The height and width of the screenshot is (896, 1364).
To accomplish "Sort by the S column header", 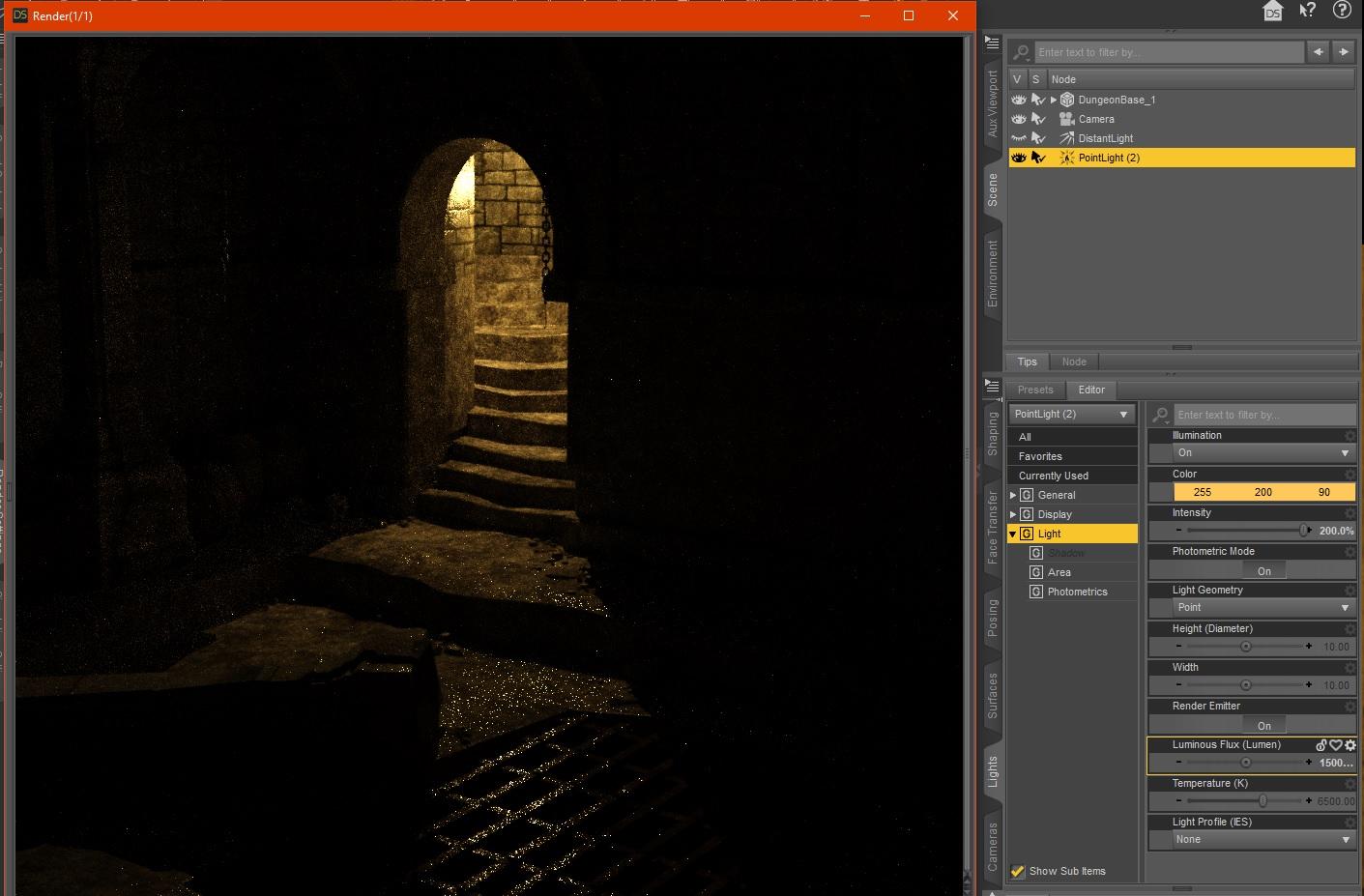I will coord(1037,79).
